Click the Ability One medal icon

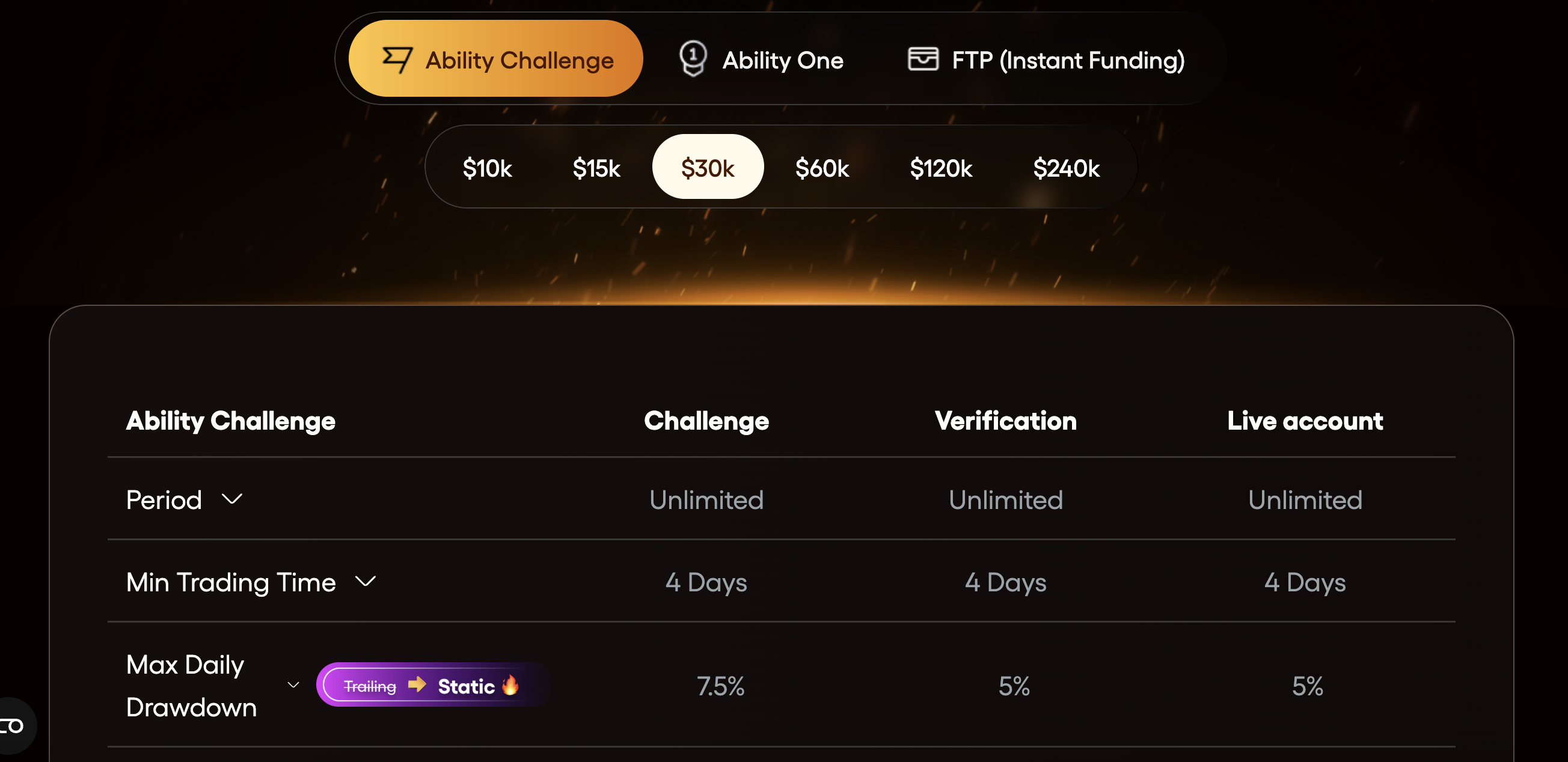(693, 59)
